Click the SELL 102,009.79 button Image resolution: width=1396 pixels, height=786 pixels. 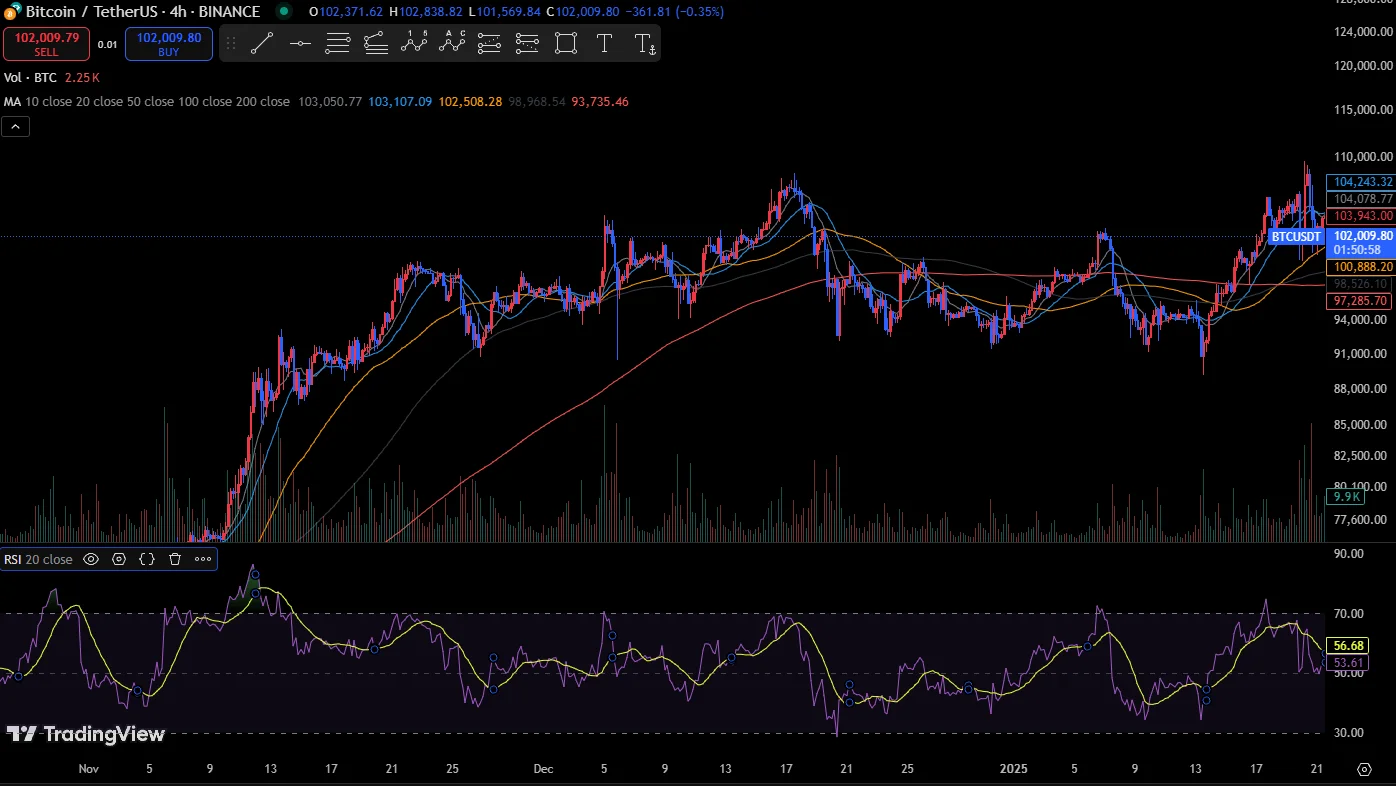click(x=46, y=44)
